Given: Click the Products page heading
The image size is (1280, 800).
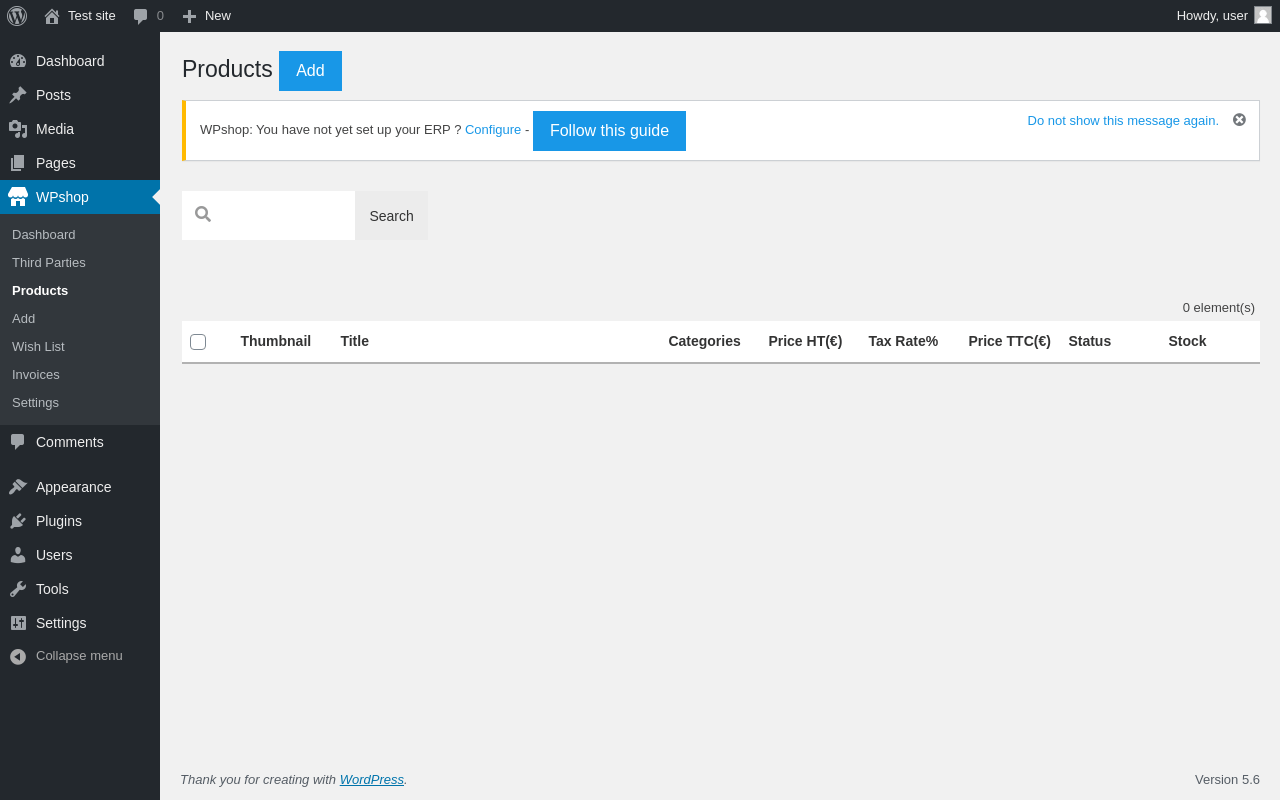Looking at the screenshot, I should click(227, 69).
